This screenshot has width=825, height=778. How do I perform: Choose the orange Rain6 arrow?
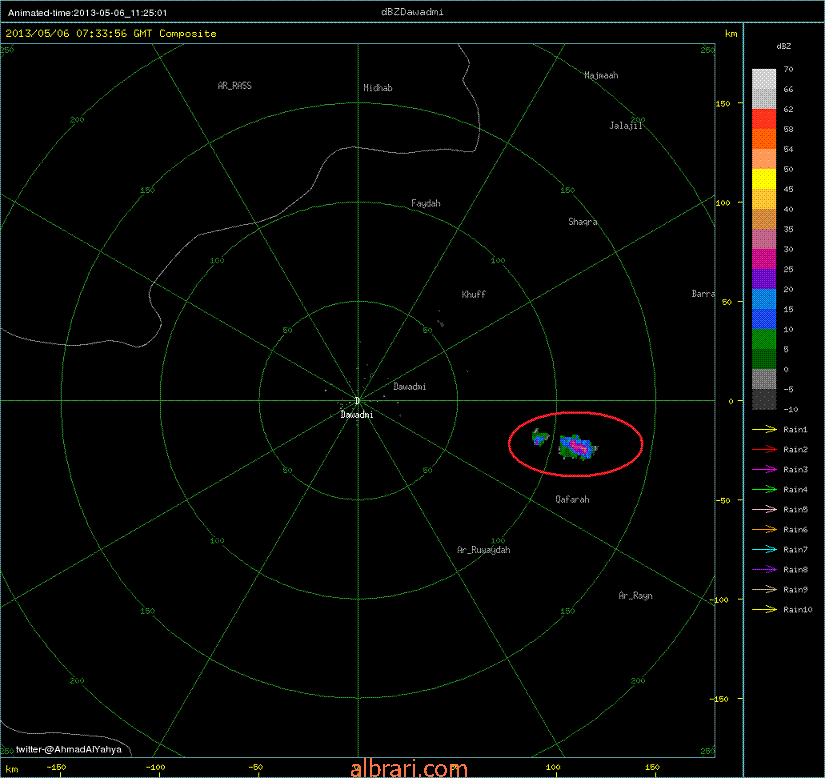click(764, 529)
